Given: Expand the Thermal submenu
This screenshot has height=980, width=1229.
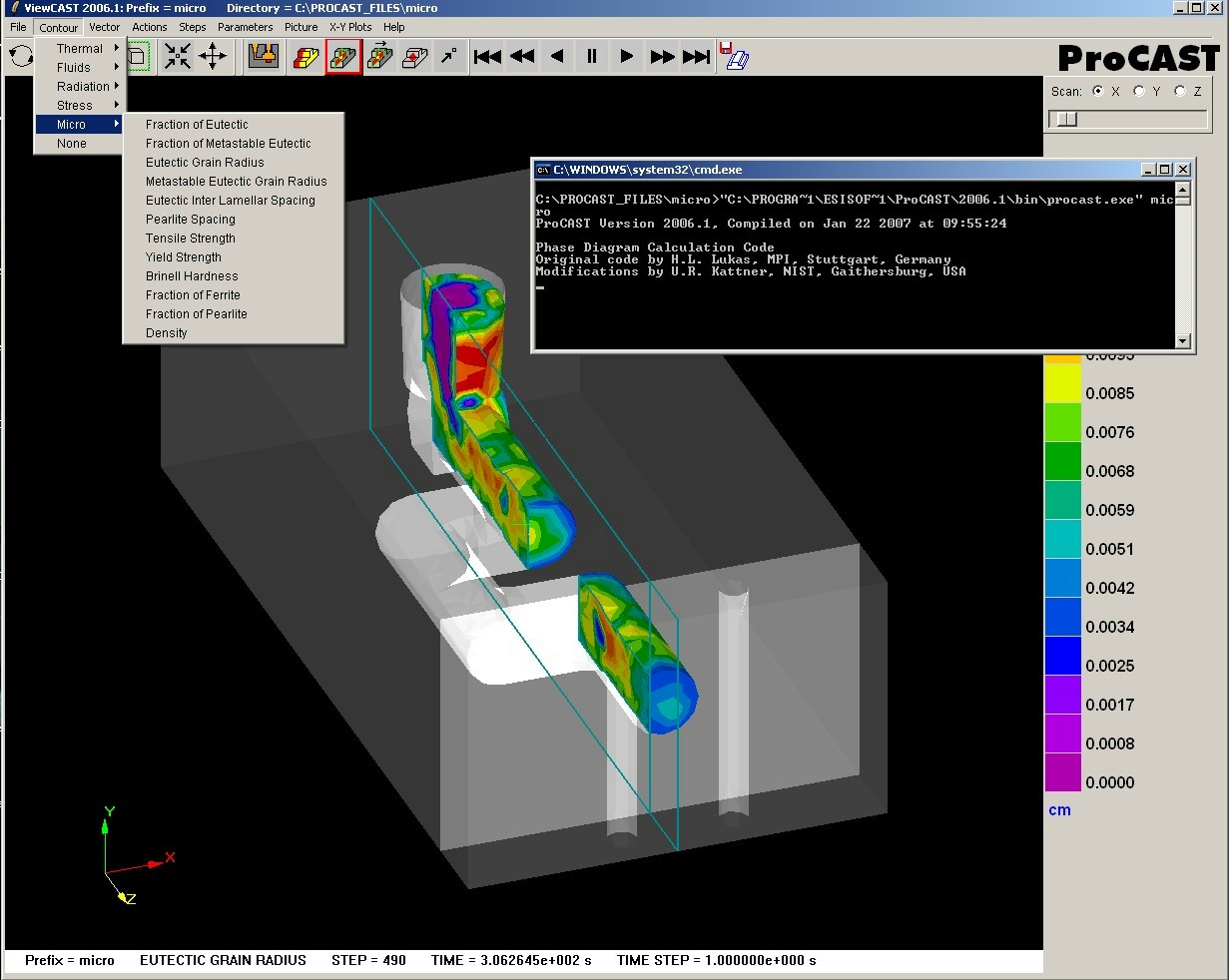Looking at the screenshot, I should click(x=81, y=48).
